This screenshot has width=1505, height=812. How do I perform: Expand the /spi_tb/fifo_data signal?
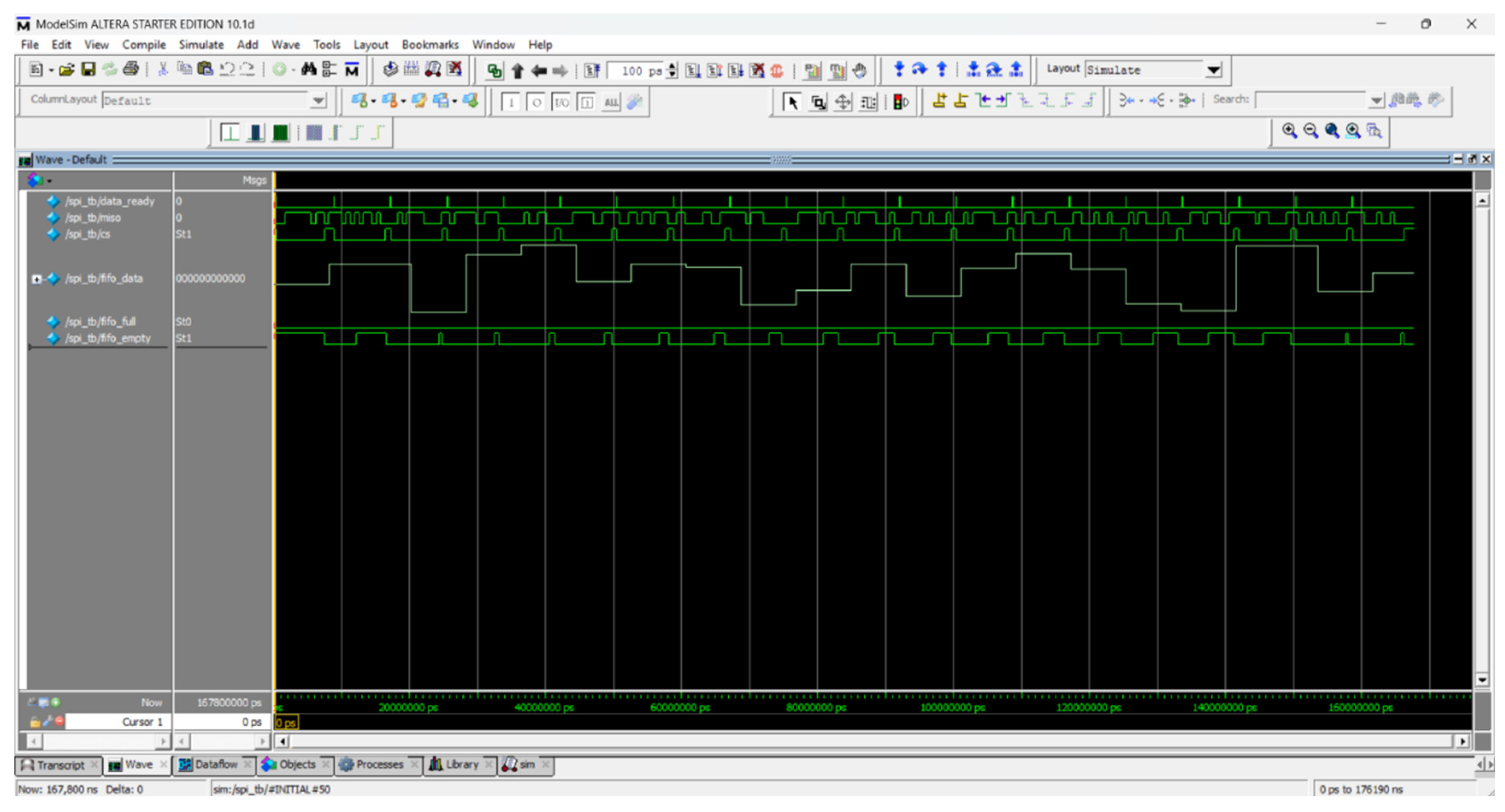[x=37, y=279]
